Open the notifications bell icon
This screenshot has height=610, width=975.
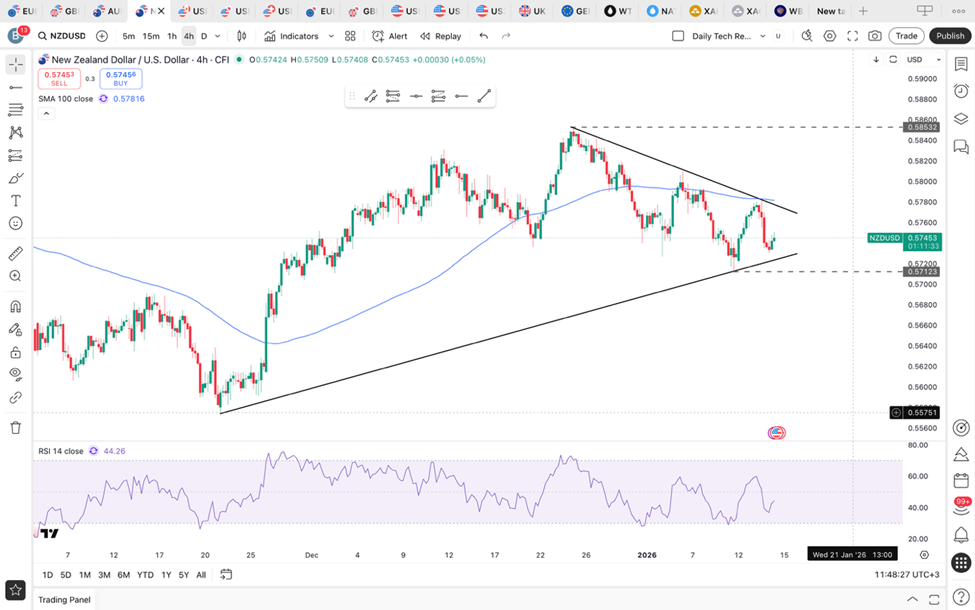pyautogui.click(x=961, y=535)
